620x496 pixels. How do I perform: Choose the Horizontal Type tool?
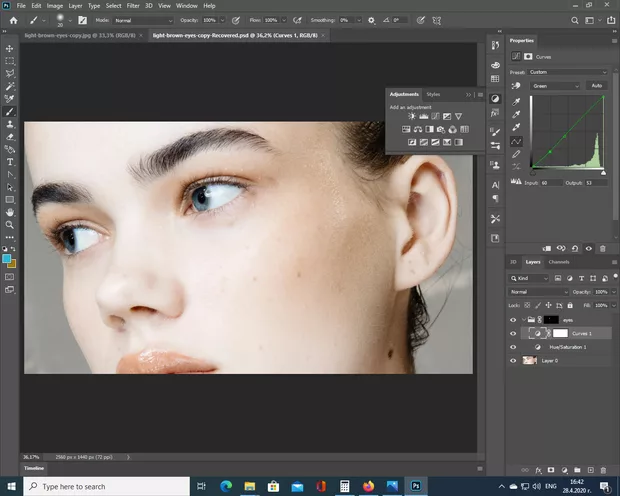pyautogui.click(x=11, y=161)
